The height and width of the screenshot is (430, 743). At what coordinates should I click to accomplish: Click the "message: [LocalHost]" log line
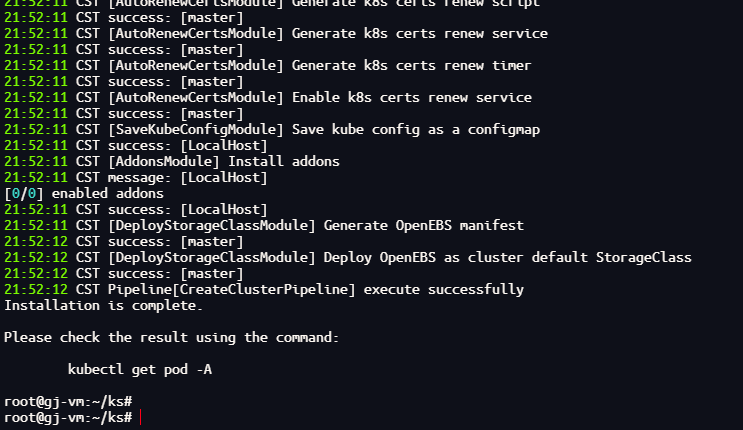point(172,177)
